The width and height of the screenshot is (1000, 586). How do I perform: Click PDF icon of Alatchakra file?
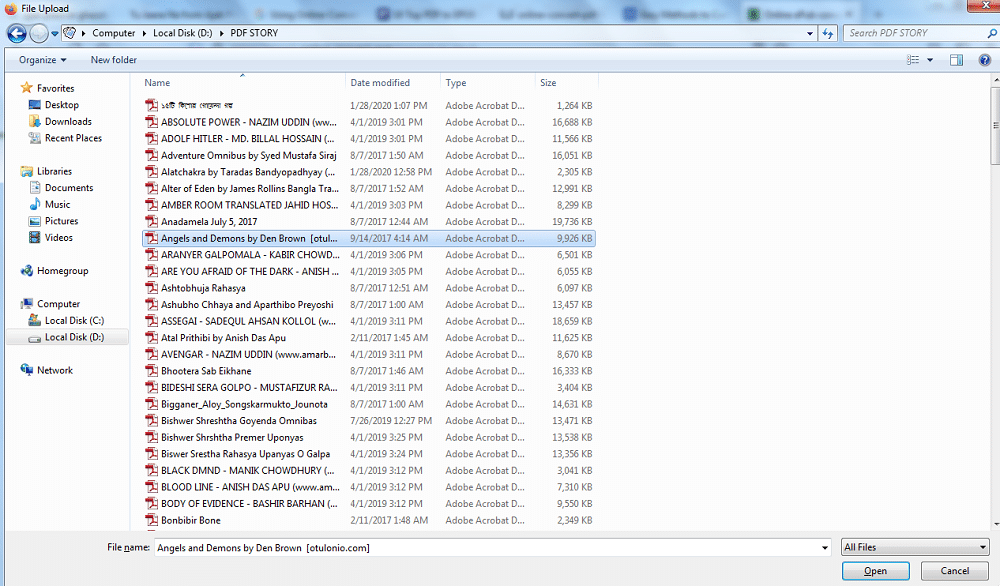151,172
